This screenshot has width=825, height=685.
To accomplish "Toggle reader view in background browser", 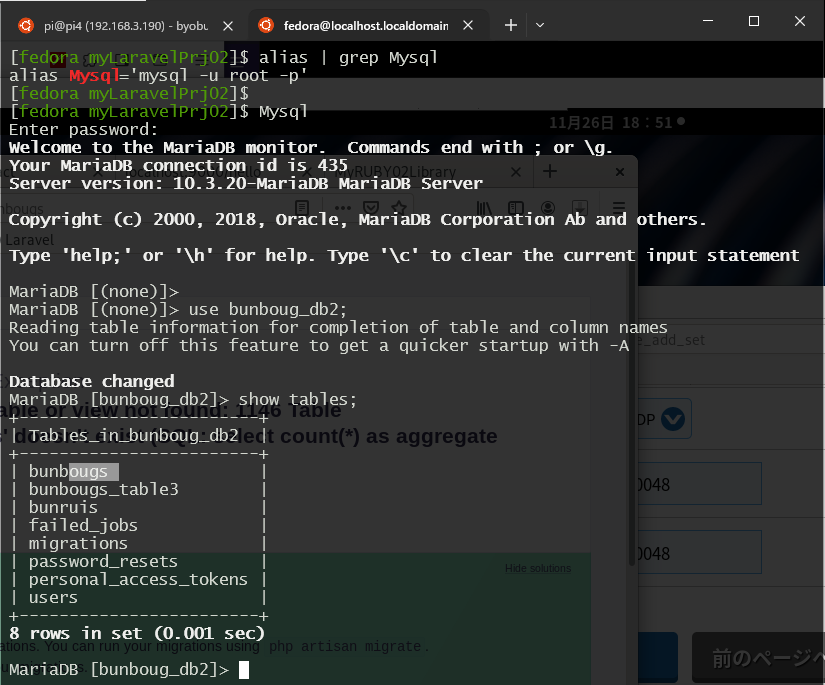I will click(x=302, y=207).
